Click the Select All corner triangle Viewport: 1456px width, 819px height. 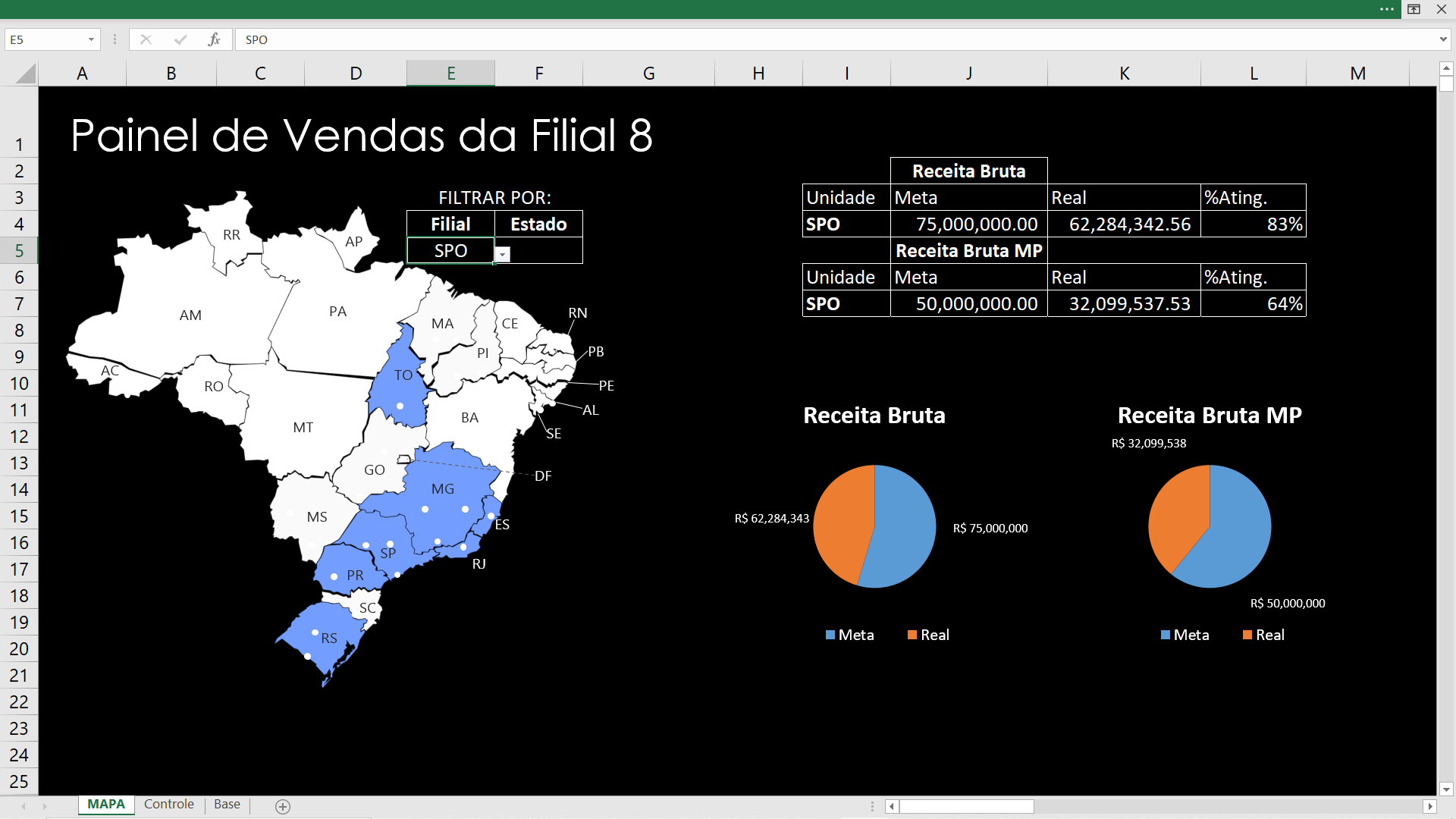coord(26,74)
